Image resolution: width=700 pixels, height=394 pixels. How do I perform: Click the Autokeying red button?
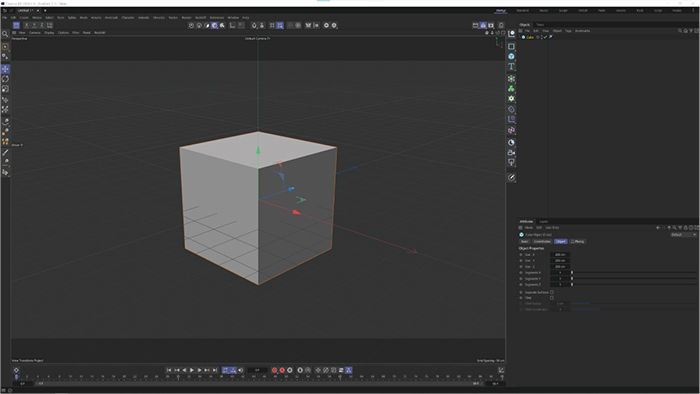[282, 370]
